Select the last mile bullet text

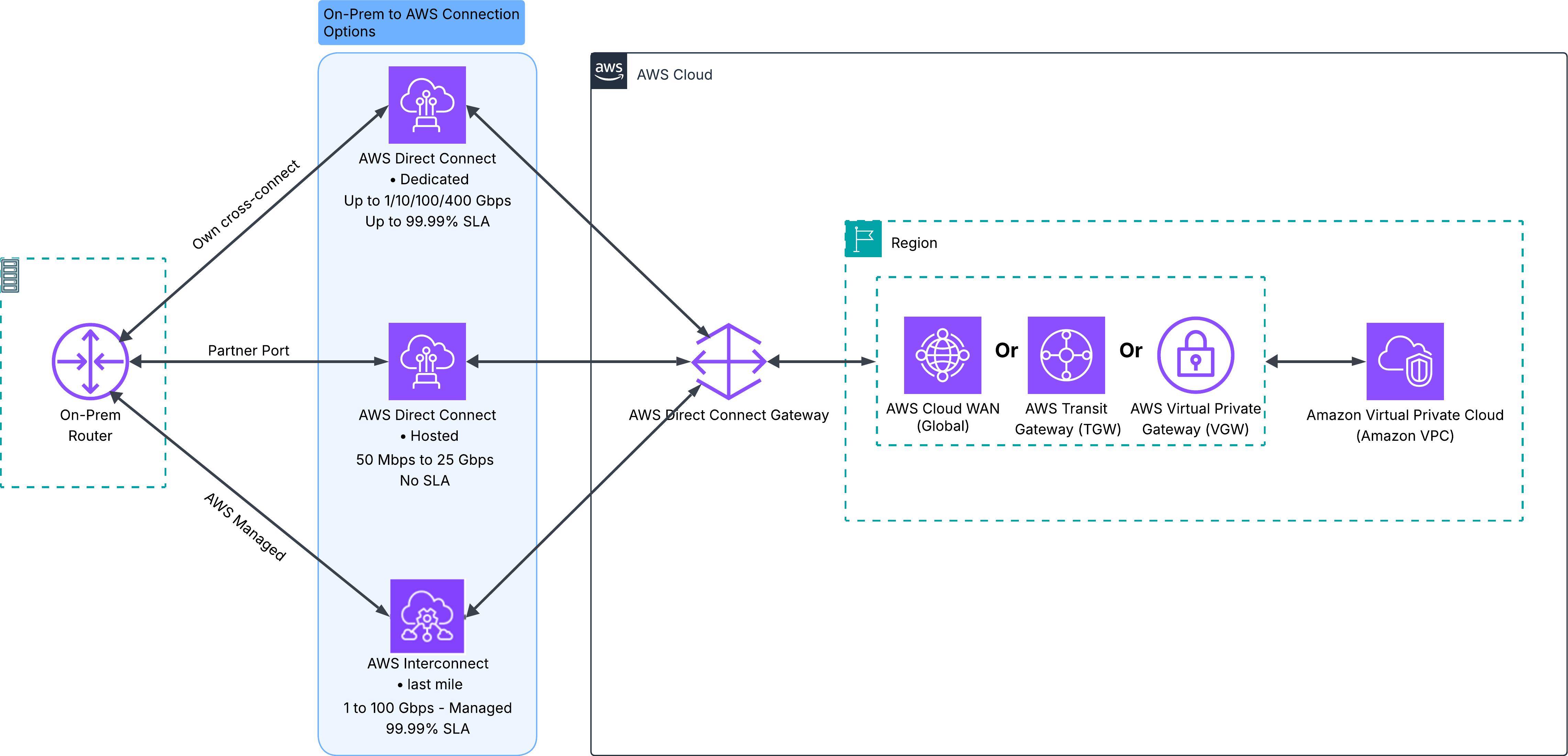pyautogui.click(x=430, y=684)
